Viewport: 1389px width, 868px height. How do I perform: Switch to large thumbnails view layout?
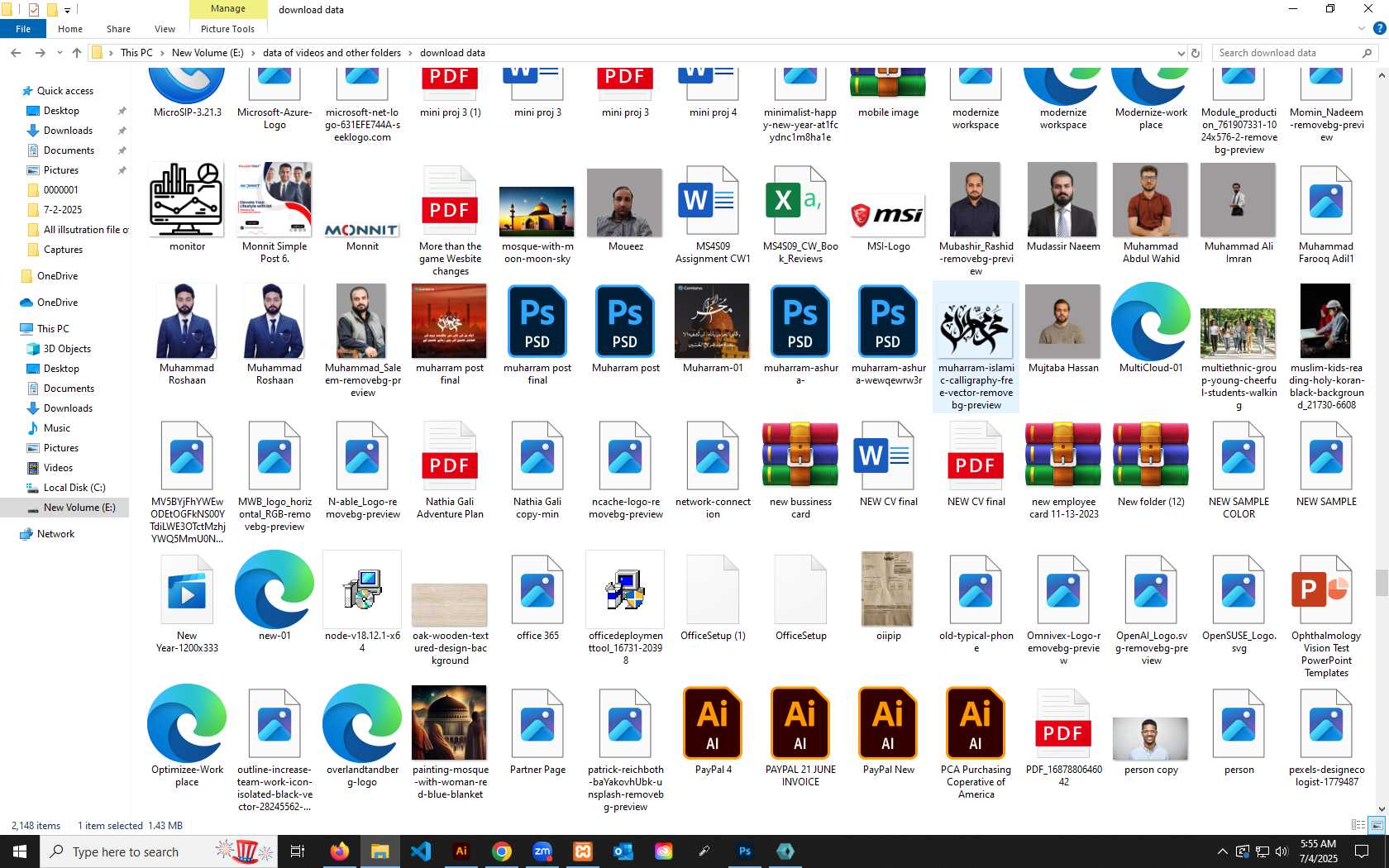click(x=1377, y=825)
